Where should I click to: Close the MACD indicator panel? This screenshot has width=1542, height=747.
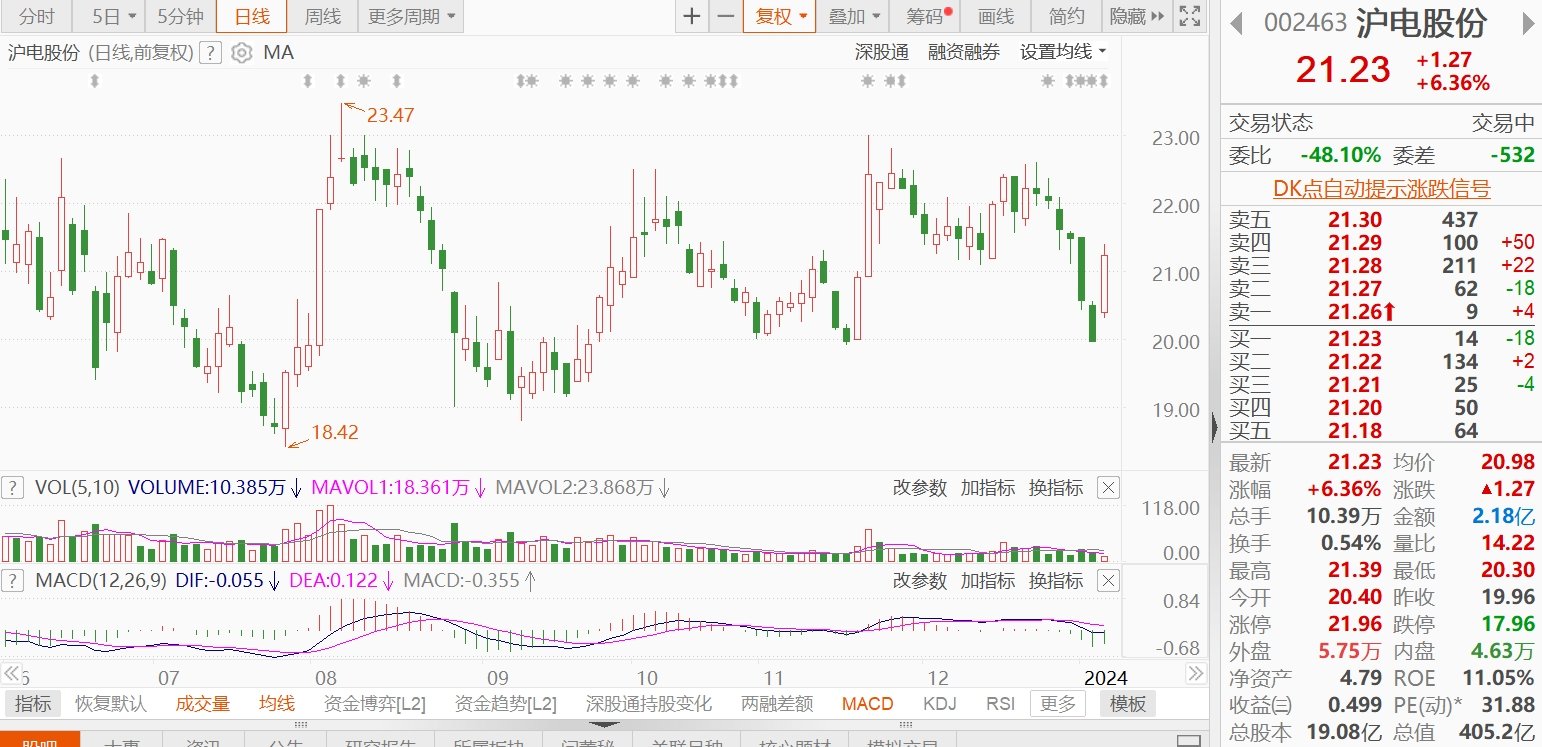click(x=1108, y=580)
